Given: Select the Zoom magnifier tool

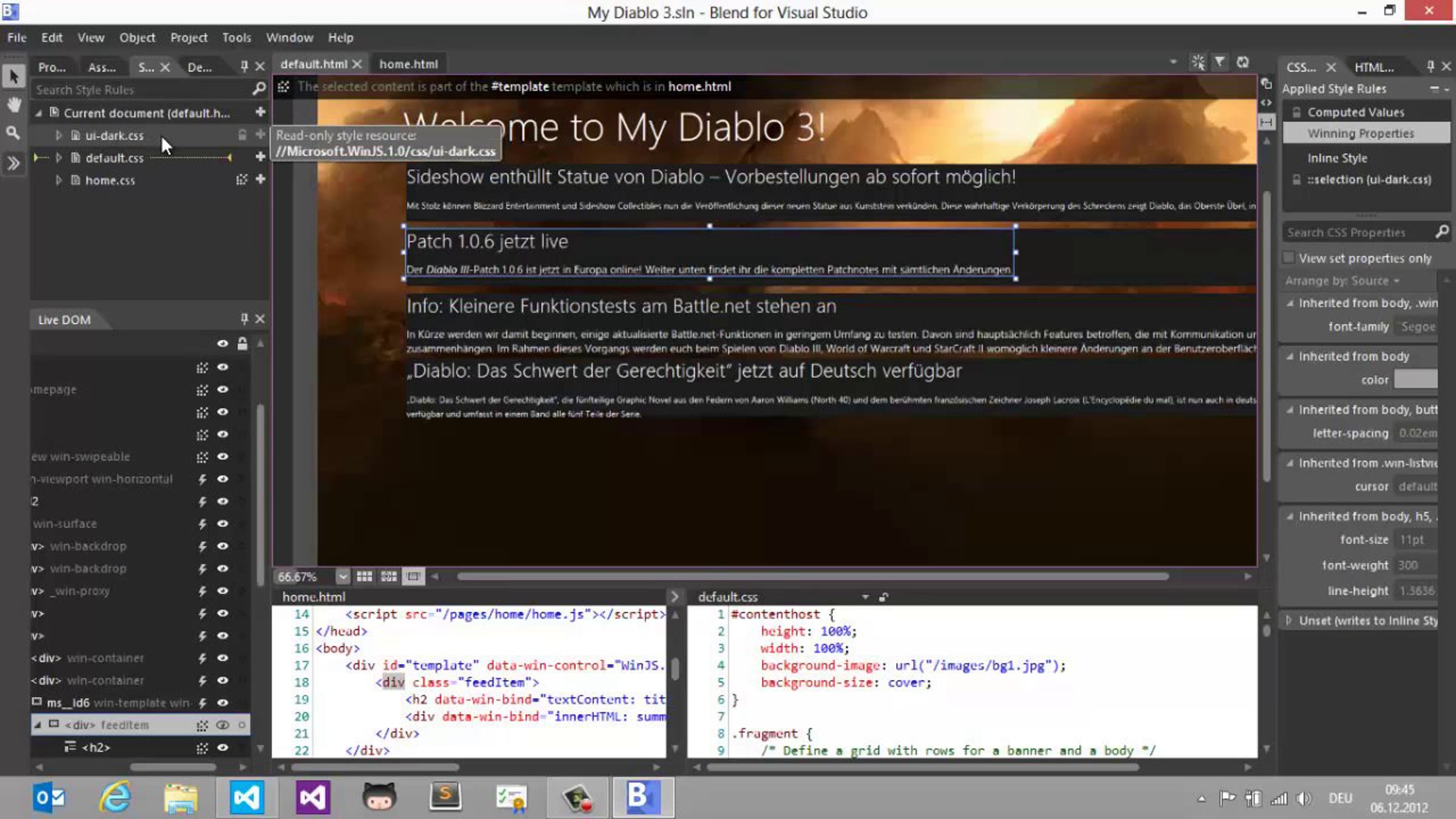Looking at the screenshot, I should click(13, 133).
